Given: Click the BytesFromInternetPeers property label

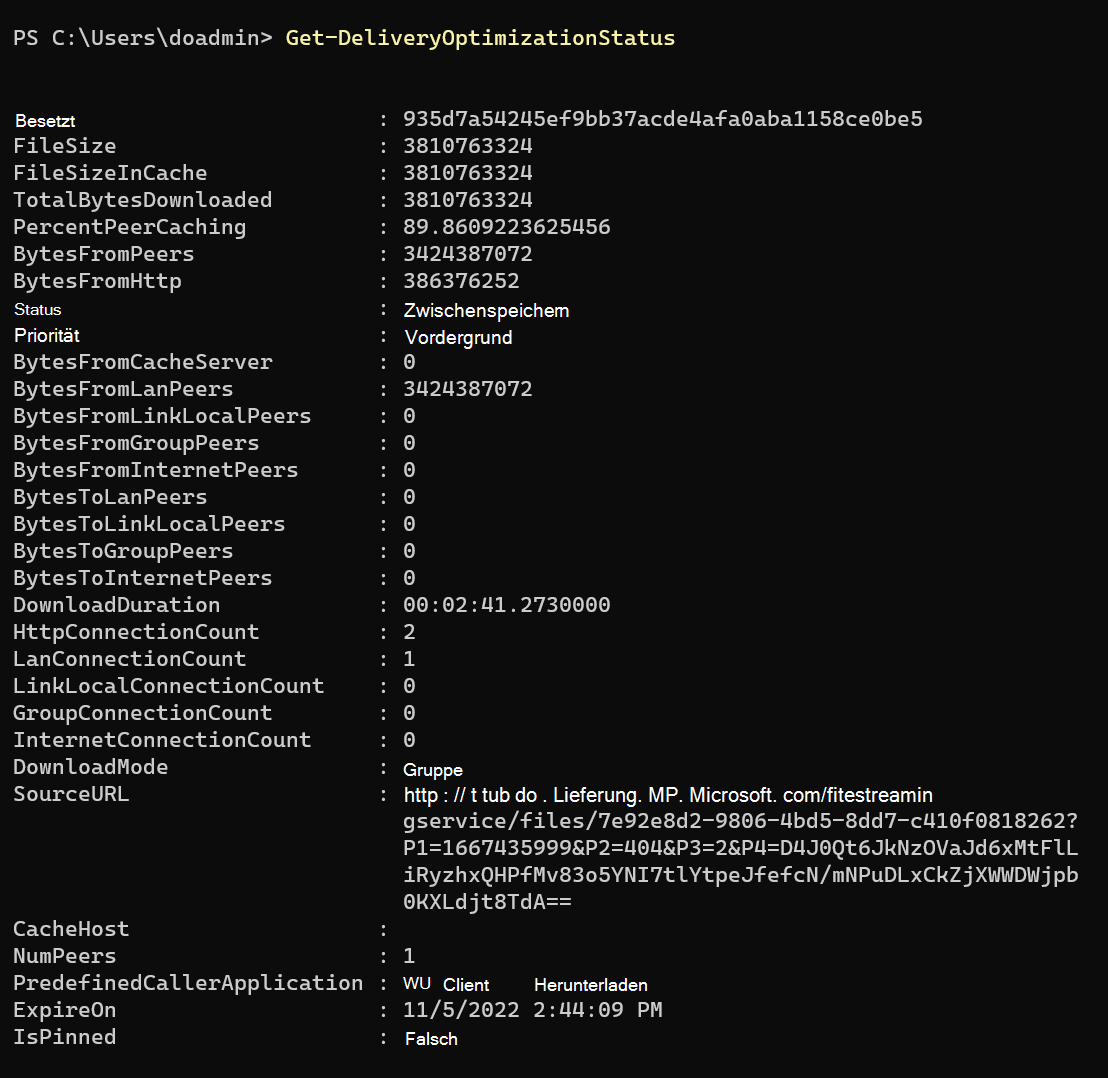Looking at the screenshot, I should click(155, 470).
